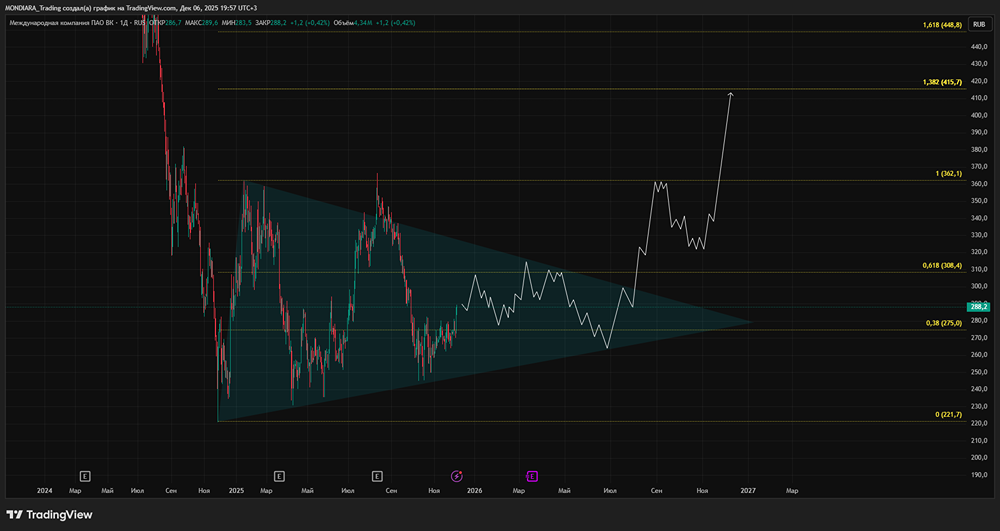Open the RUB currency selector
Screen dimensions: 1000x531
(x=977, y=23)
